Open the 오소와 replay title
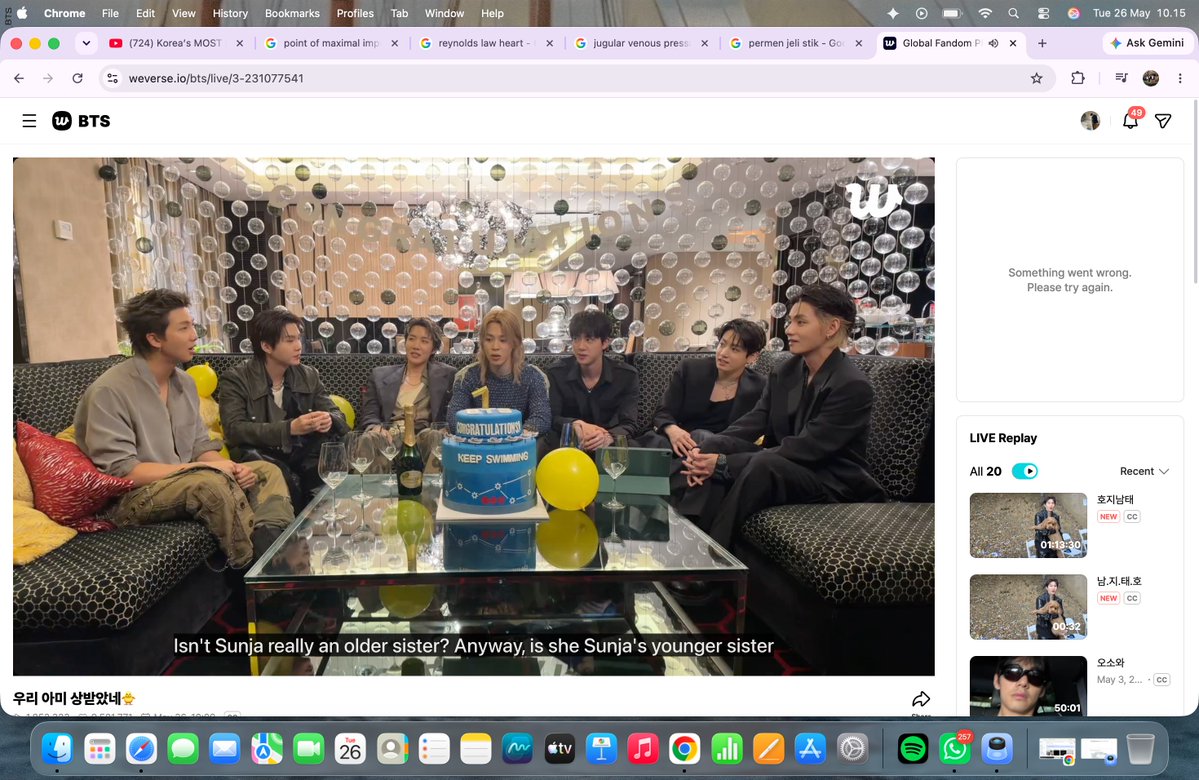This screenshot has height=780, width=1199. (1110, 662)
